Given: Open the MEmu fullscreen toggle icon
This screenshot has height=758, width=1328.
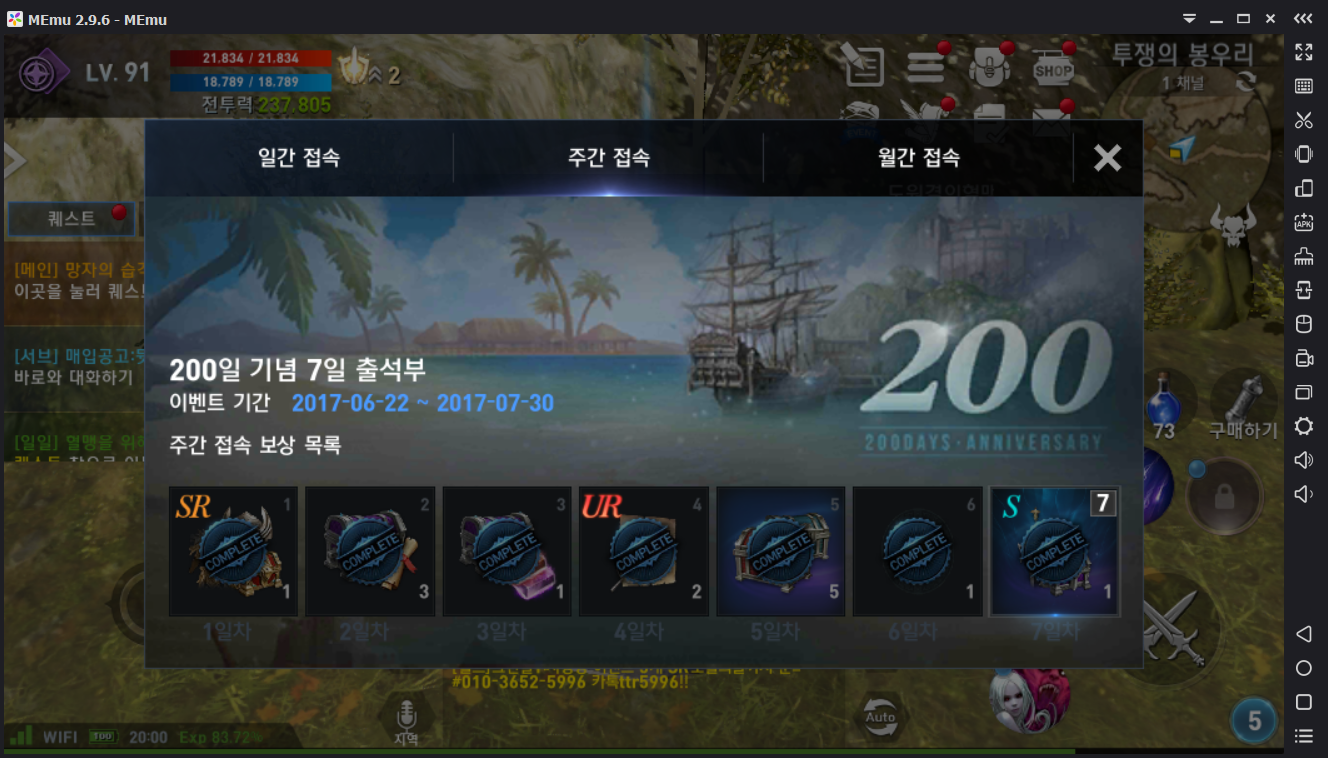Looking at the screenshot, I should (x=1303, y=51).
